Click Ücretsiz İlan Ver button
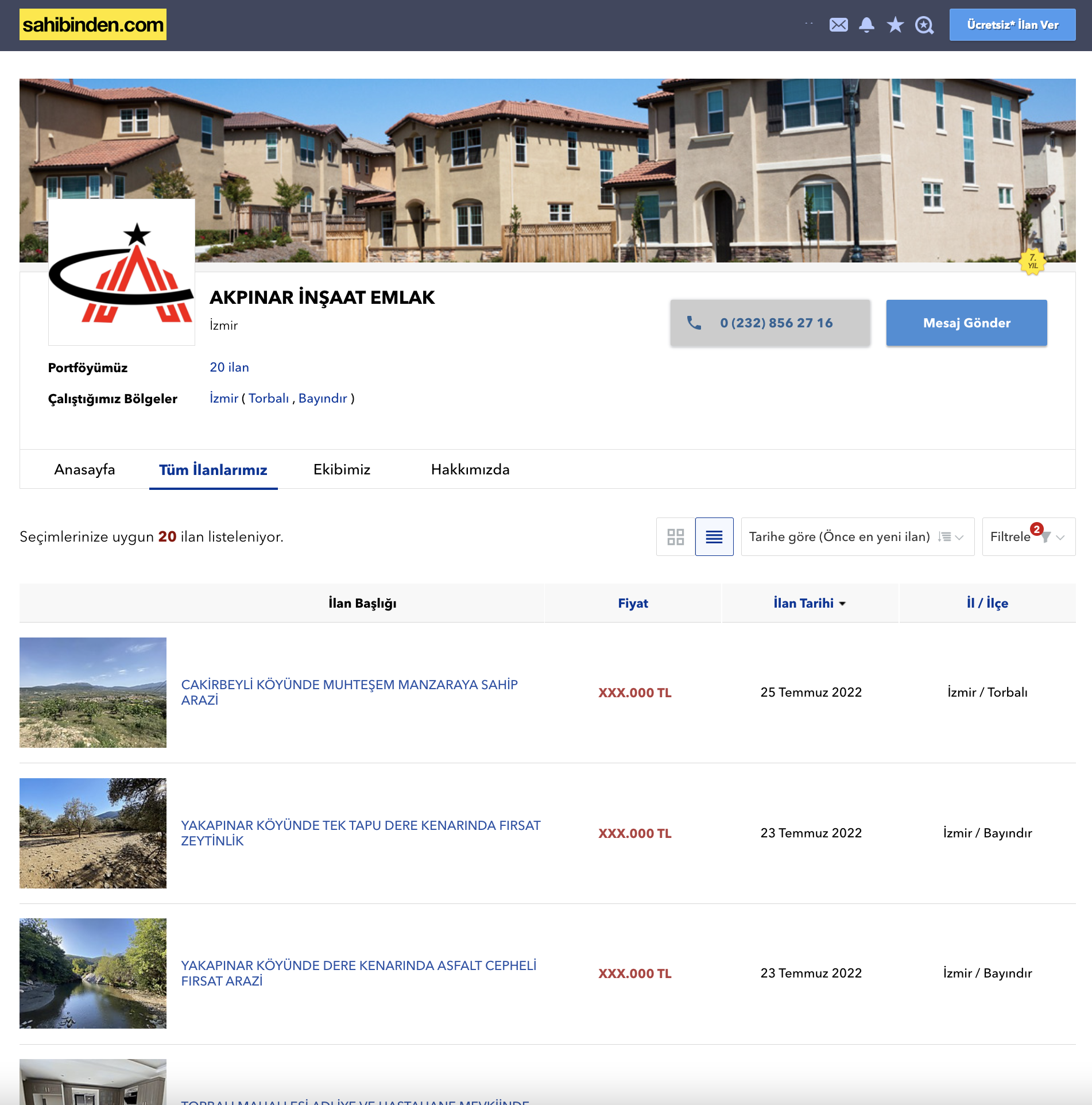 (1012, 25)
